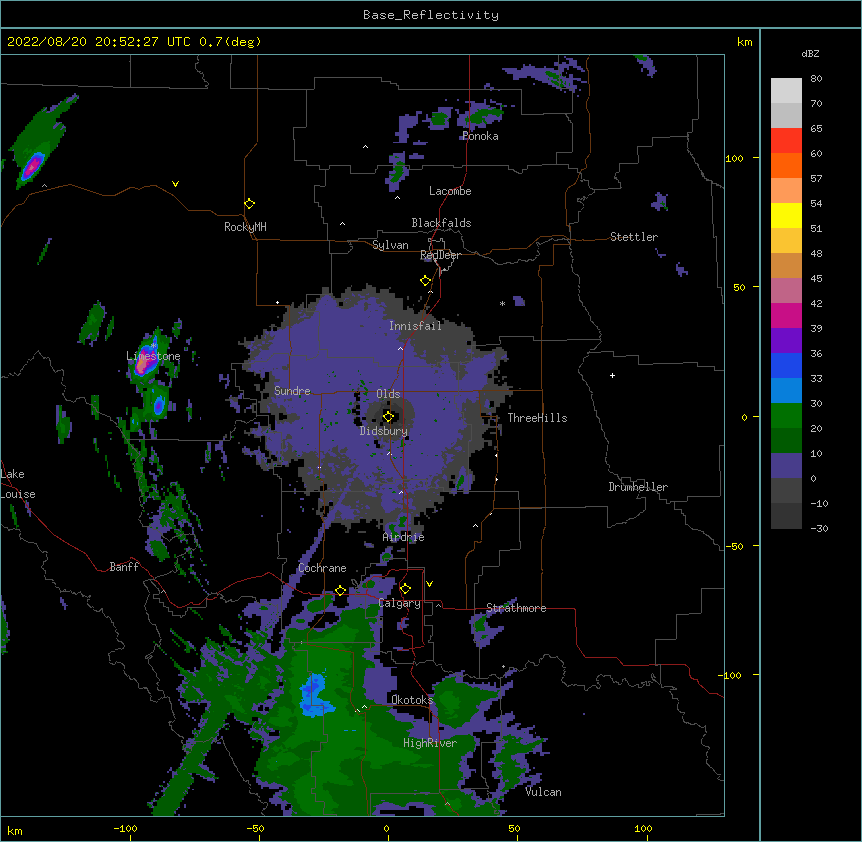Viewport: 862px width, 842px height.
Task: Select the blue 33-36 dBZ legend swatch
Action: click(786, 365)
